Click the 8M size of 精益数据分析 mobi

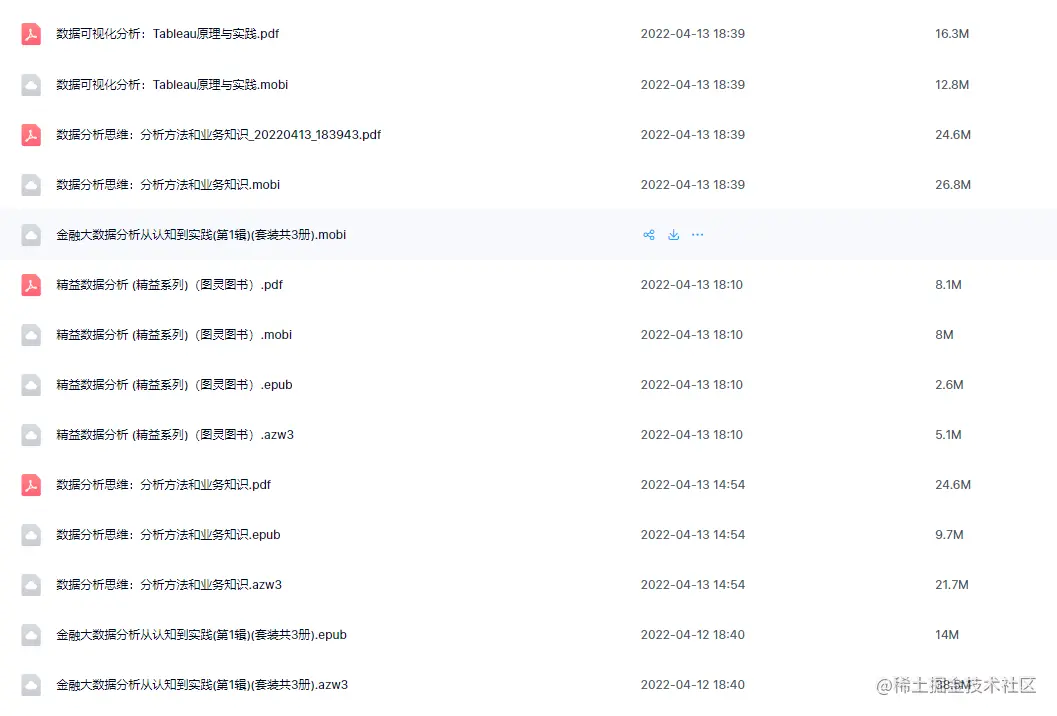click(x=944, y=334)
